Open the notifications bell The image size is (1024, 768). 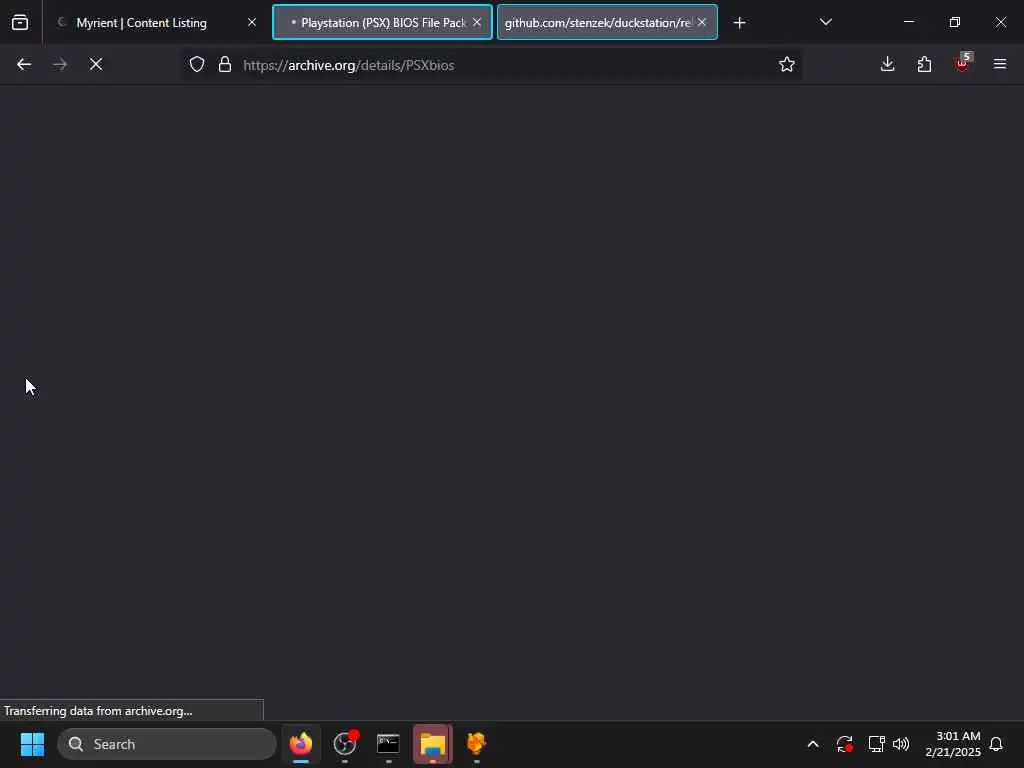click(996, 744)
